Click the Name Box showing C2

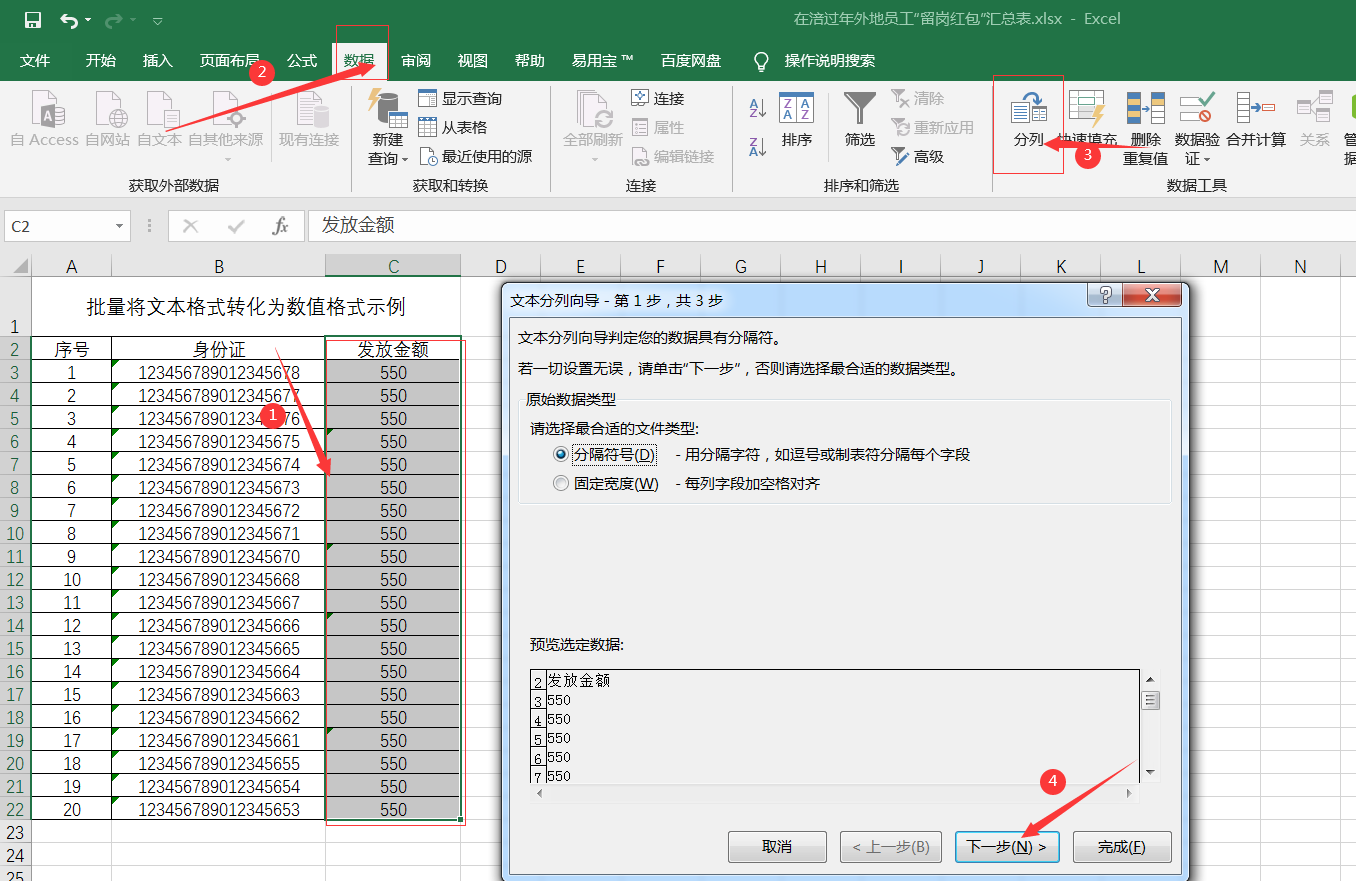[x=58, y=227]
